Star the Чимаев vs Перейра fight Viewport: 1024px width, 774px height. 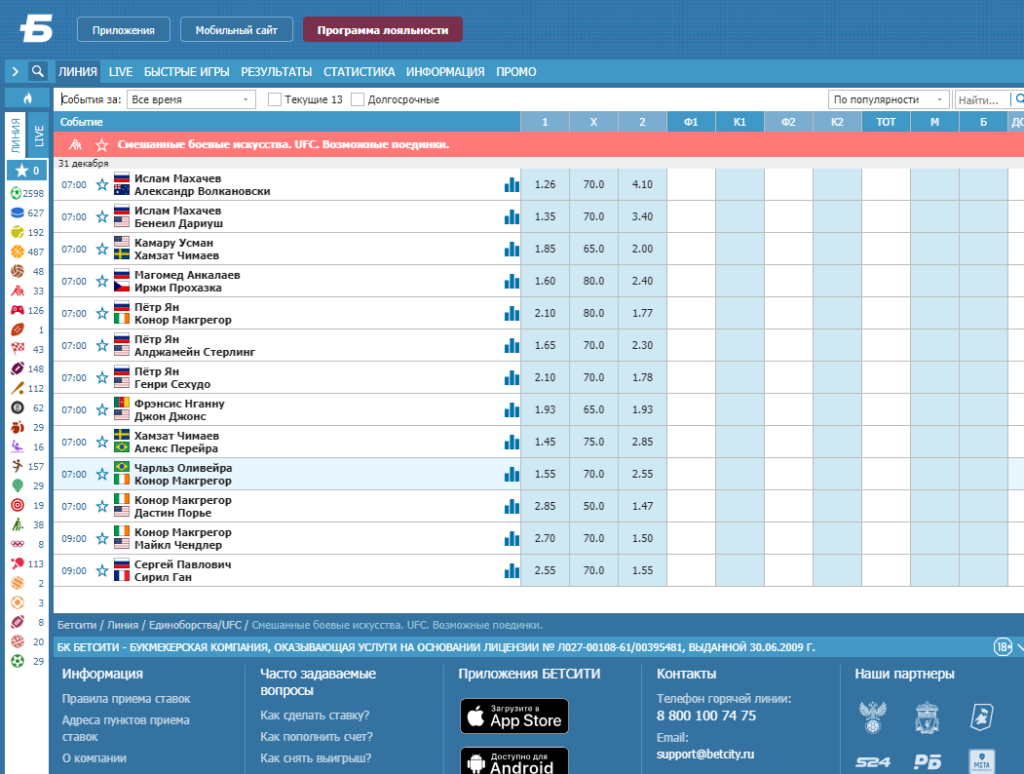[x=102, y=442]
